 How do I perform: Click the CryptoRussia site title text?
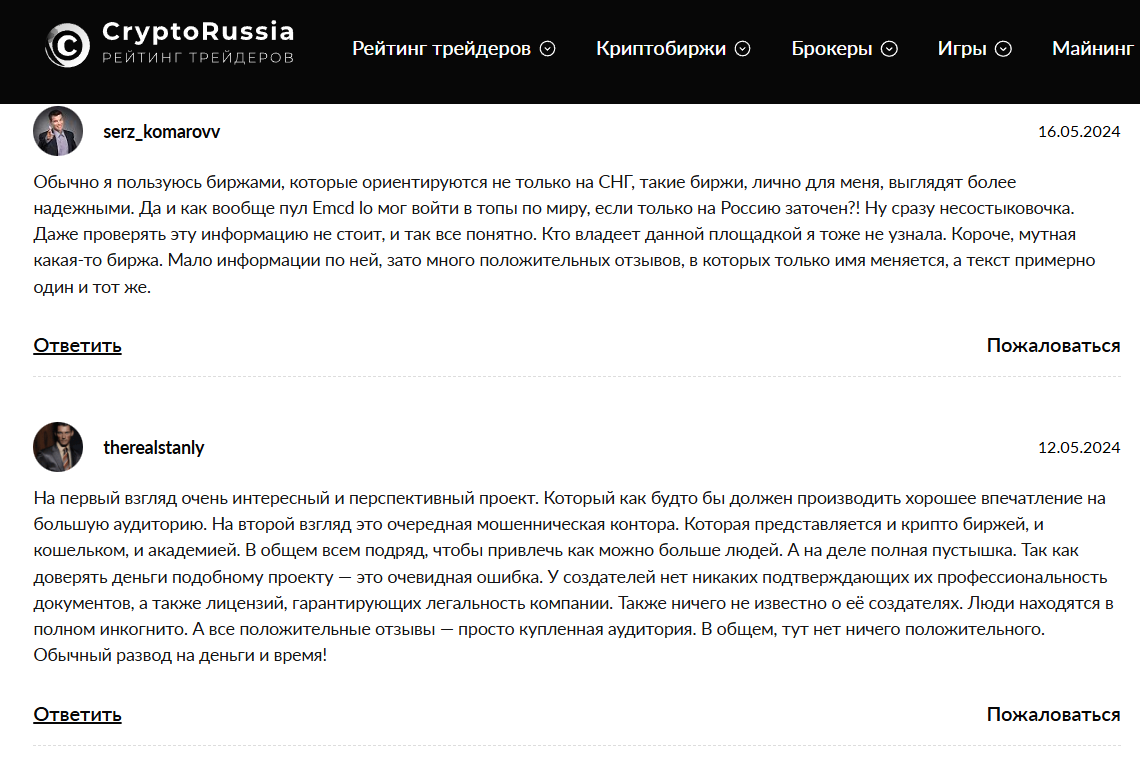pos(198,32)
